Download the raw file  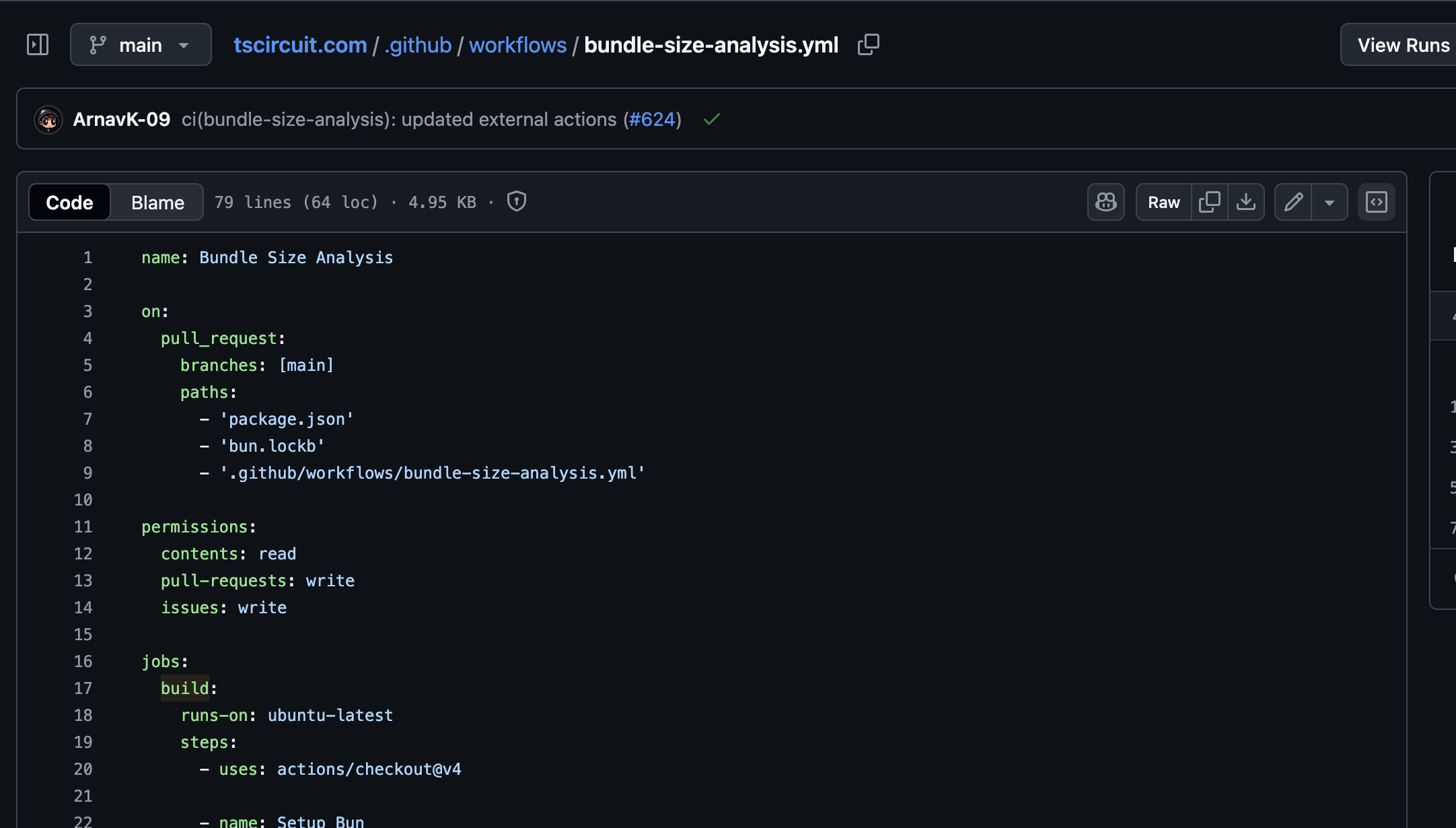coord(1246,202)
